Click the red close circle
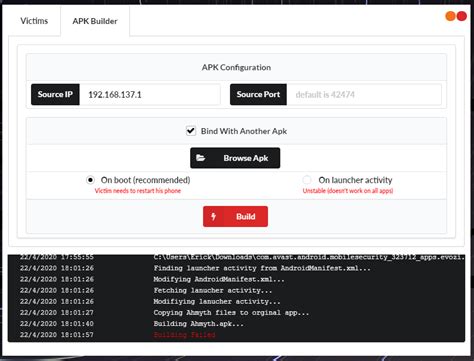The width and height of the screenshot is (474, 361). click(462, 16)
